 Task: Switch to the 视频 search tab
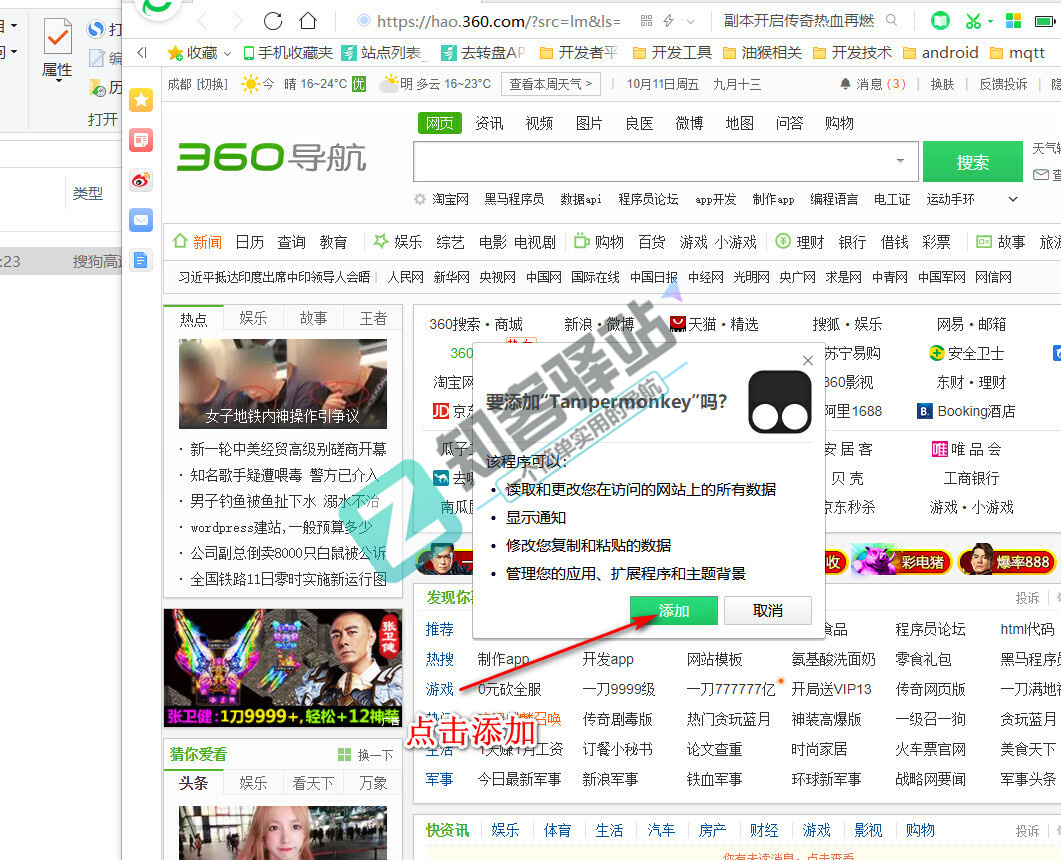pyautogui.click(x=538, y=123)
